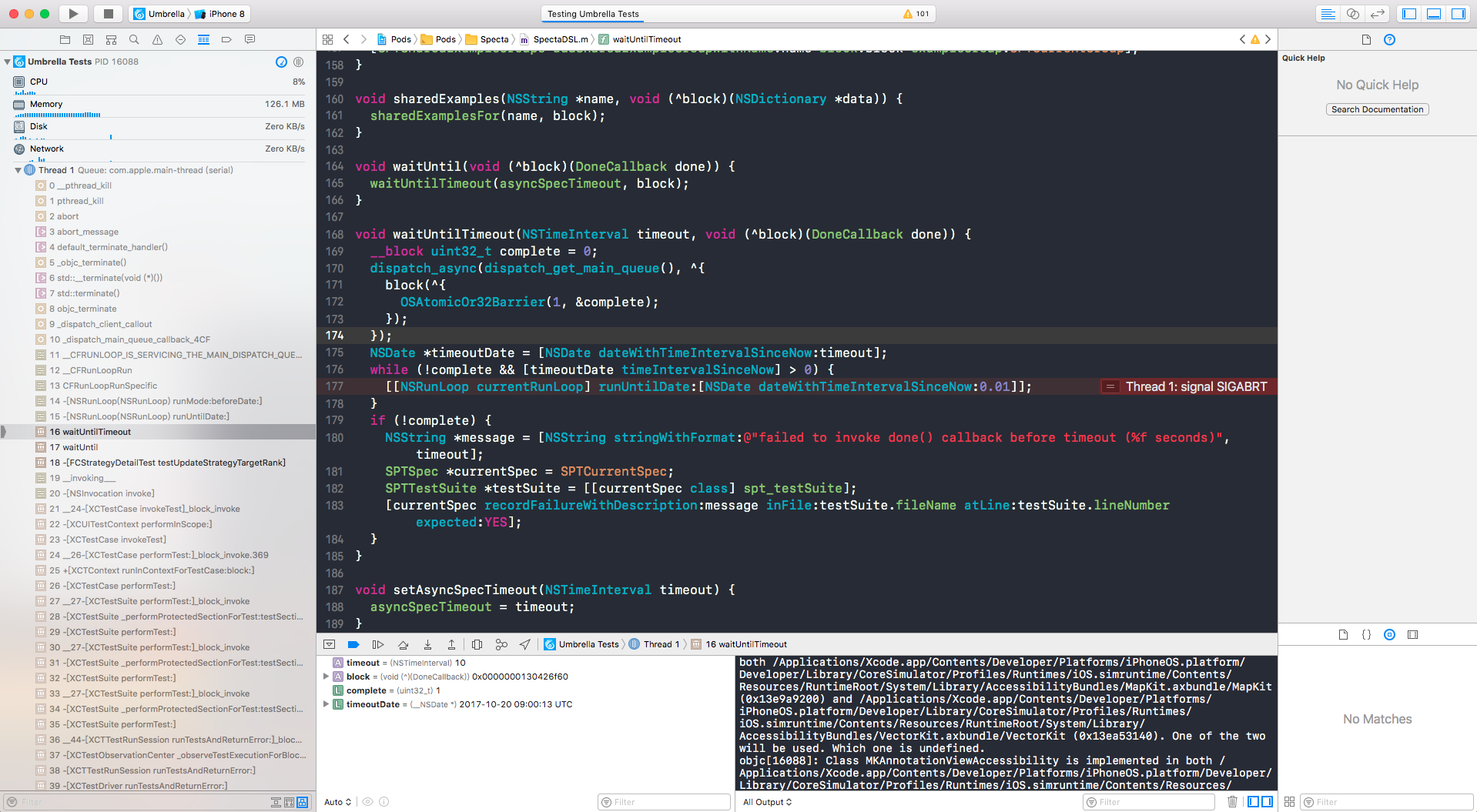
Task: Open the Breakpoint navigator icon
Action: [x=226, y=39]
